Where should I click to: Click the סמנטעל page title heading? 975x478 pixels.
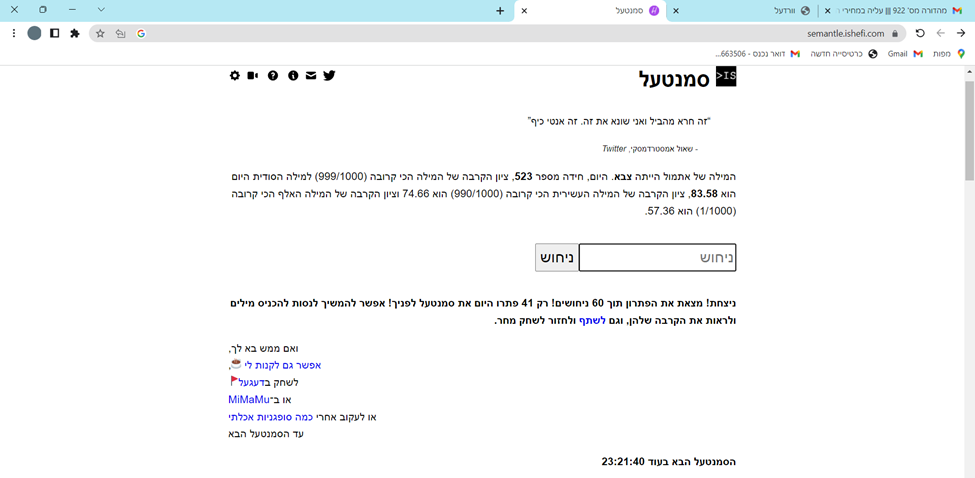(675, 78)
